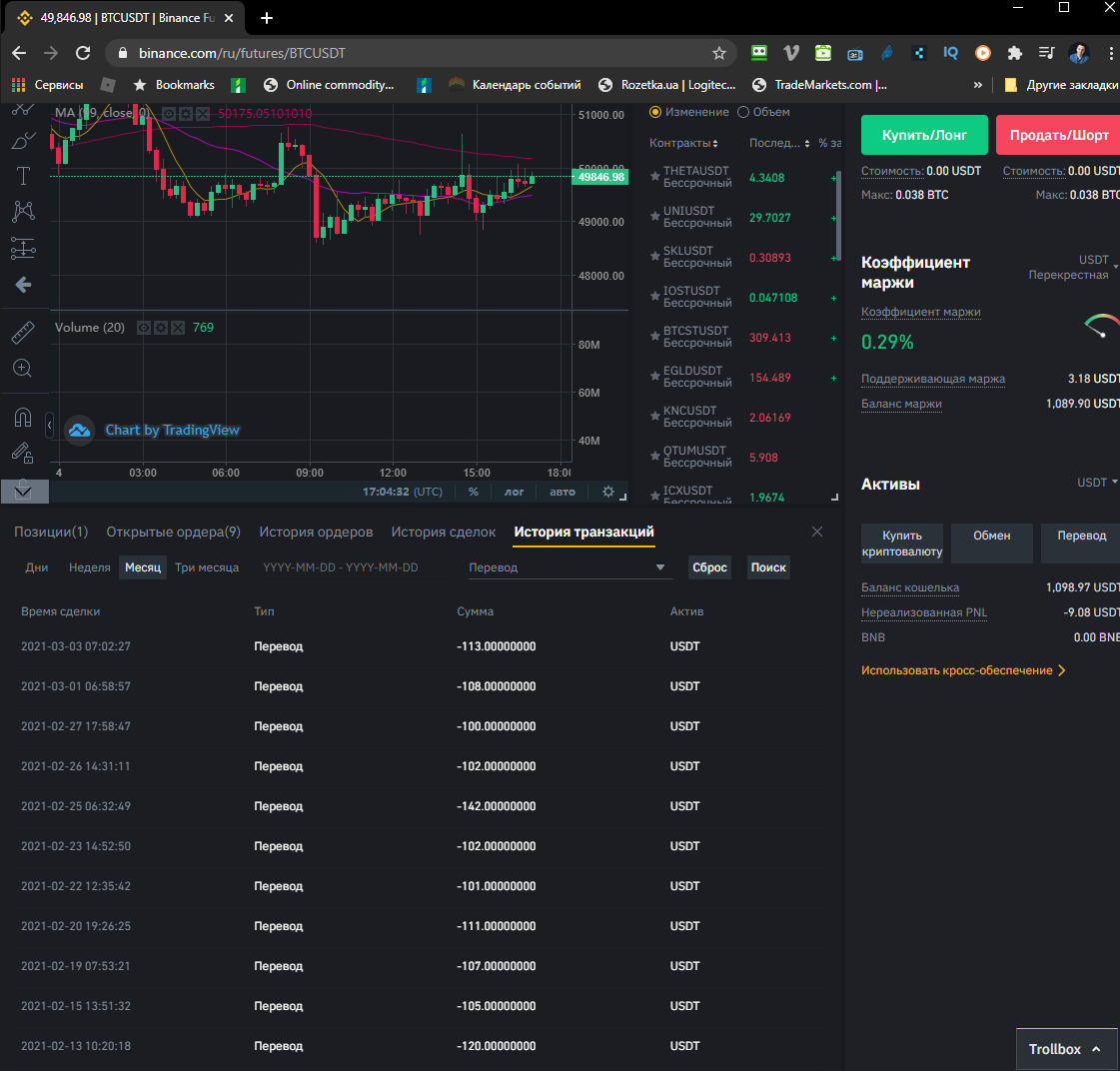Switch to the История ордеров tab

point(316,532)
